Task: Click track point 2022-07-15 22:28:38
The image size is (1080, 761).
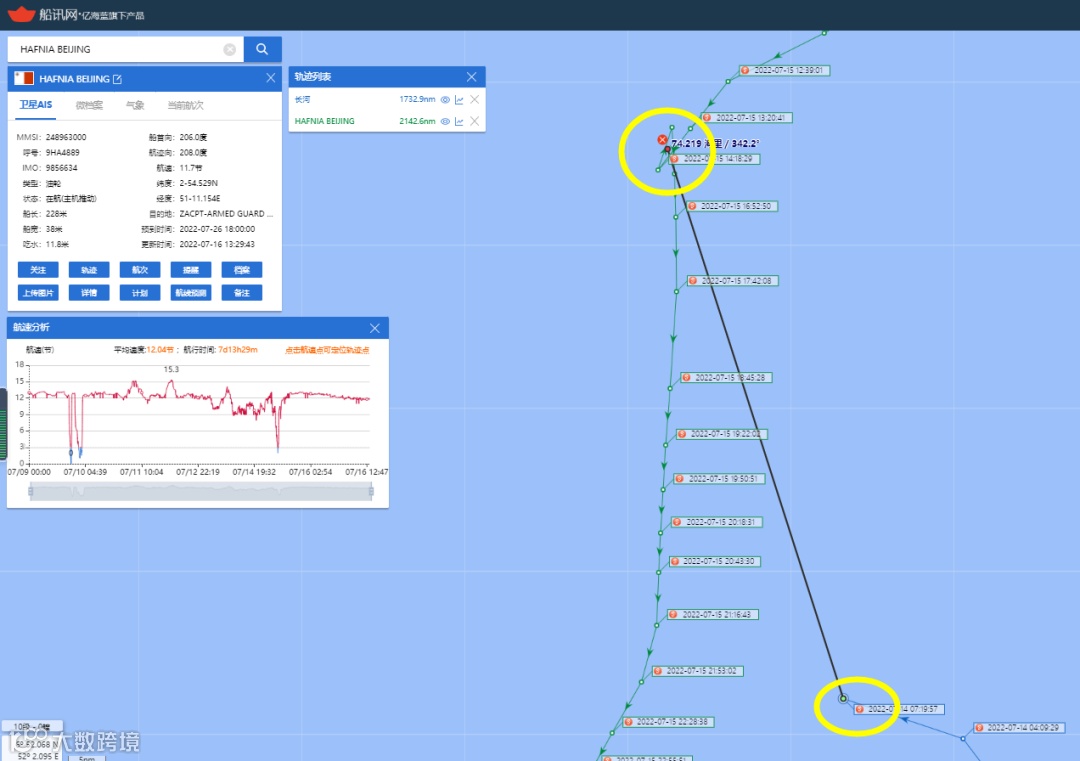Action: [x=668, y=722]
